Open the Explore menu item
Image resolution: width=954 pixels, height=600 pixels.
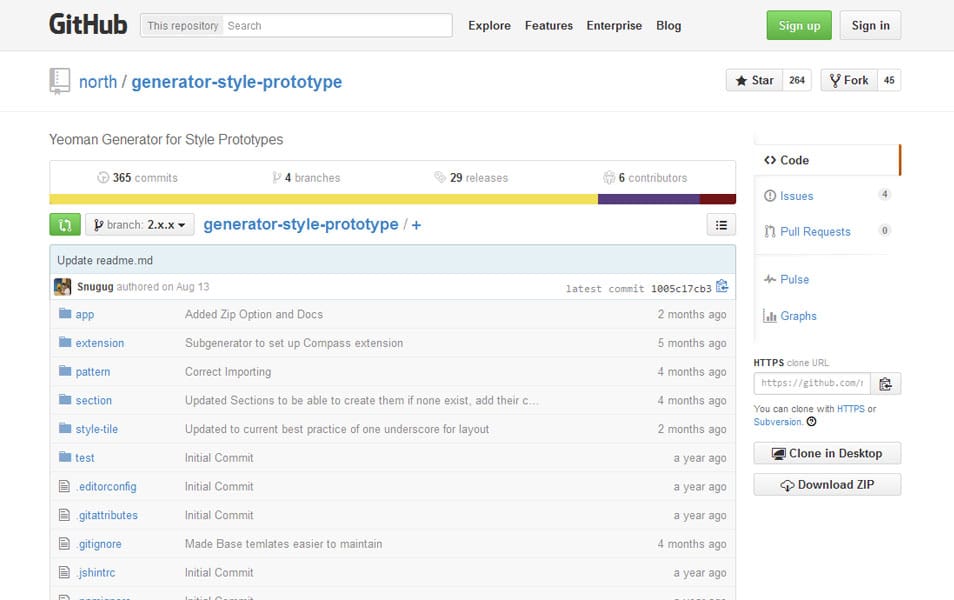coord(489,25)
